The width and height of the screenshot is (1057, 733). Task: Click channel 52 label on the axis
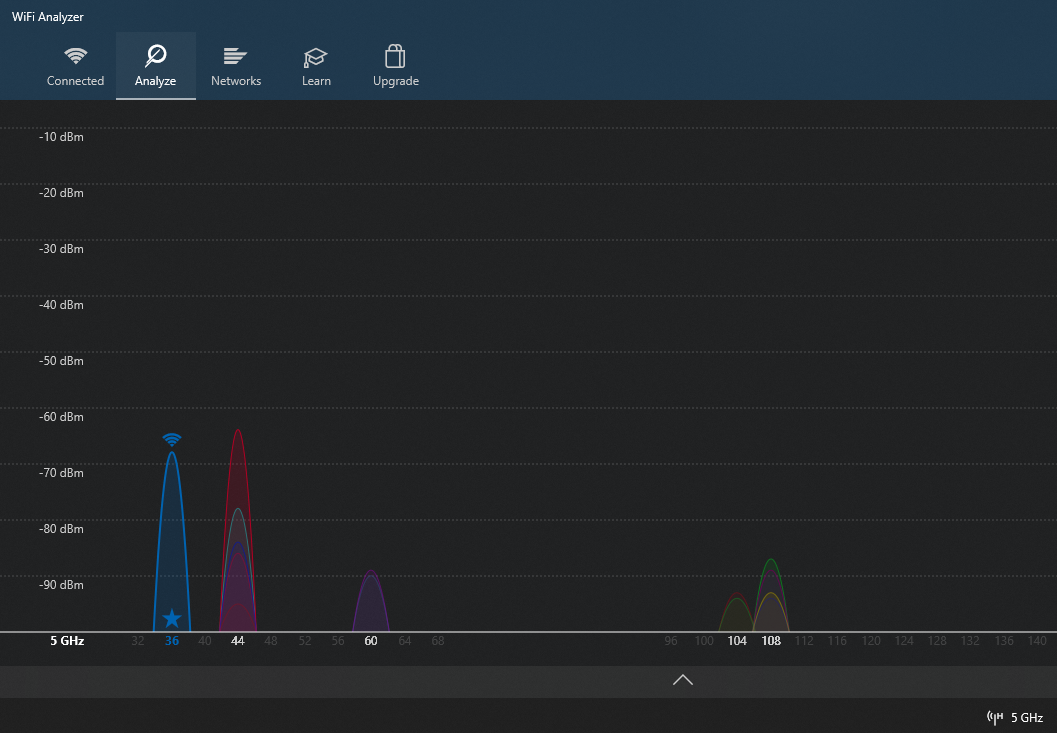click(x=305, y=641)
